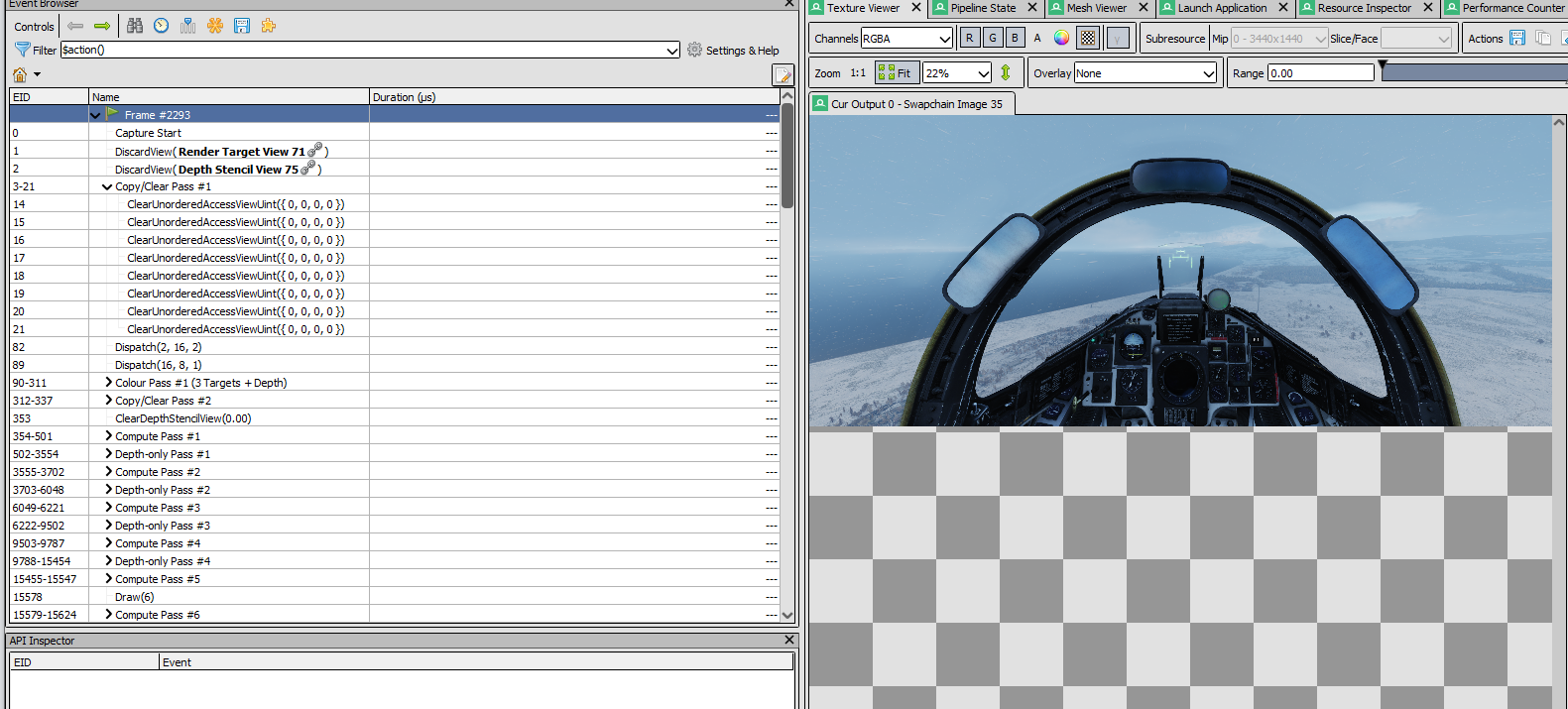Image resolution: width=1568 pixels, height=709 pixels.
Task: Open the Overlay None dropdown
Action: pos(1146,72)
